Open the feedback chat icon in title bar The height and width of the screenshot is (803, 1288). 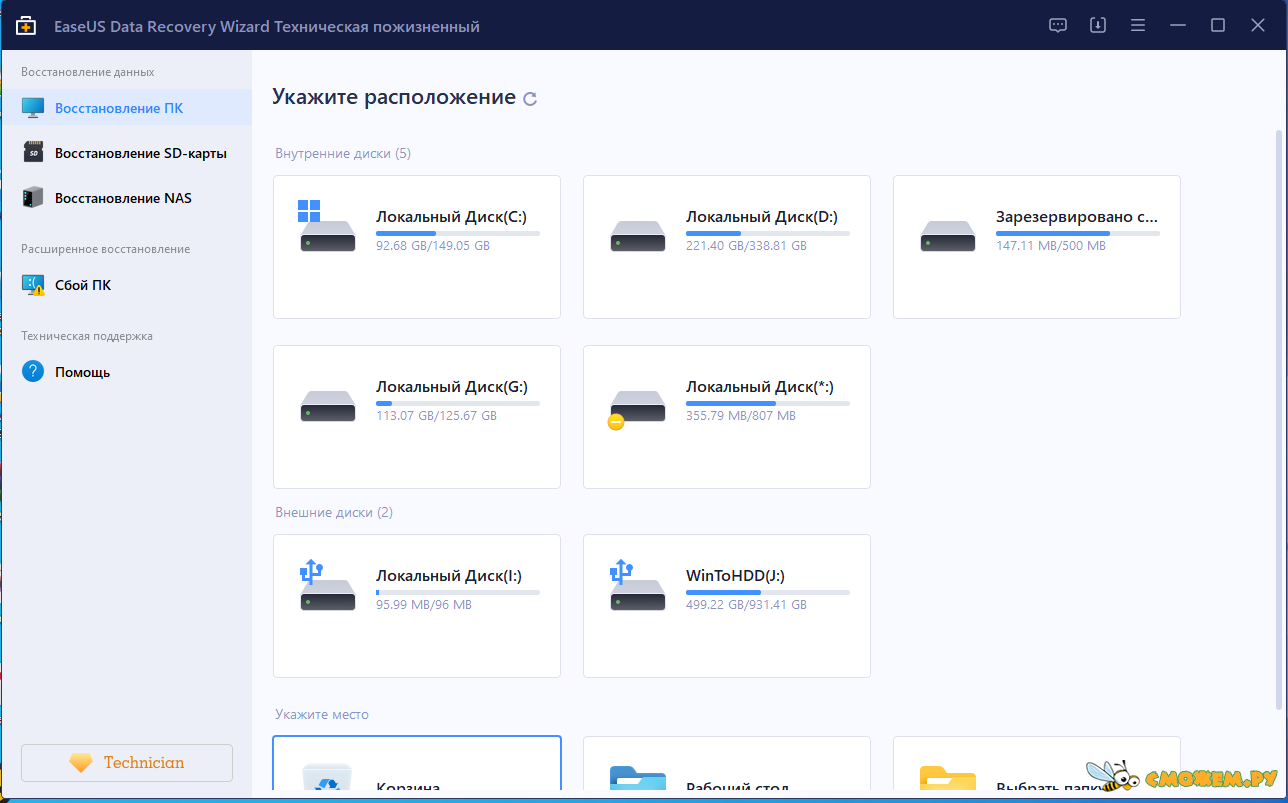coord(1058,26)
